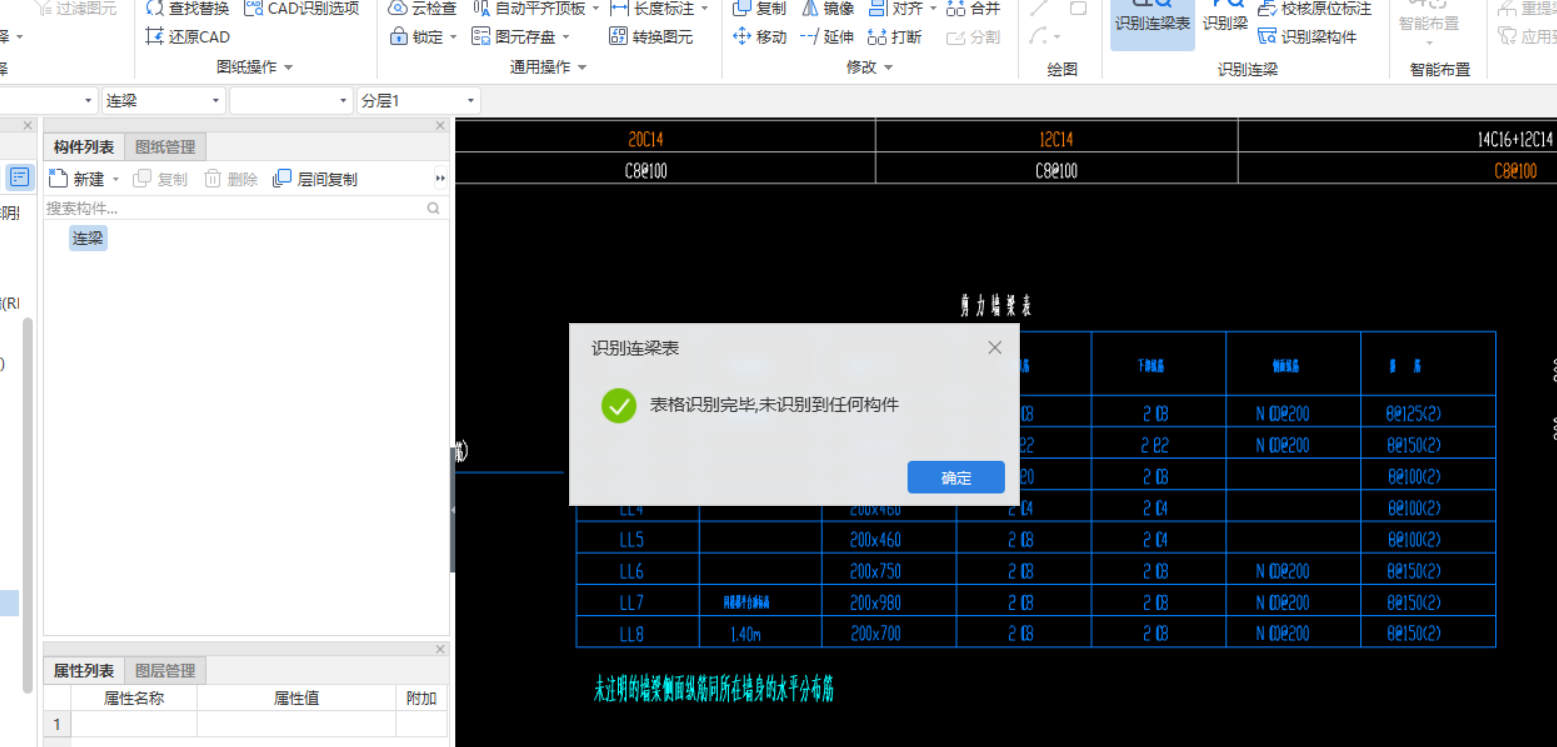Click the LL8 cell in the table
Screen dimensions: 1557x747
[x=637, y=634]
